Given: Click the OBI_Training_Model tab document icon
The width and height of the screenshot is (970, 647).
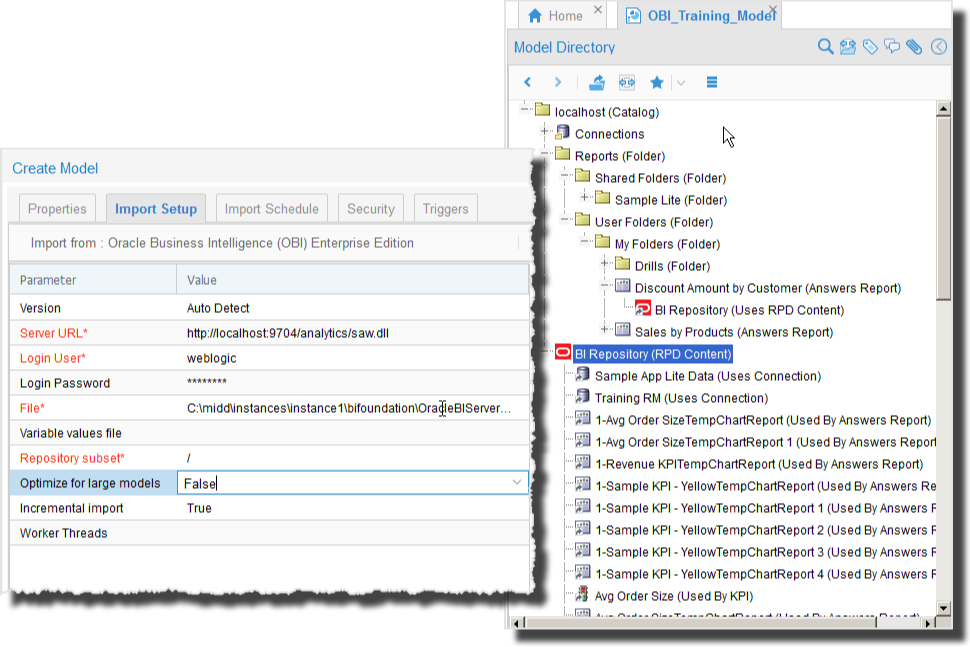Looking at the screenshot, I should point(633,16).
